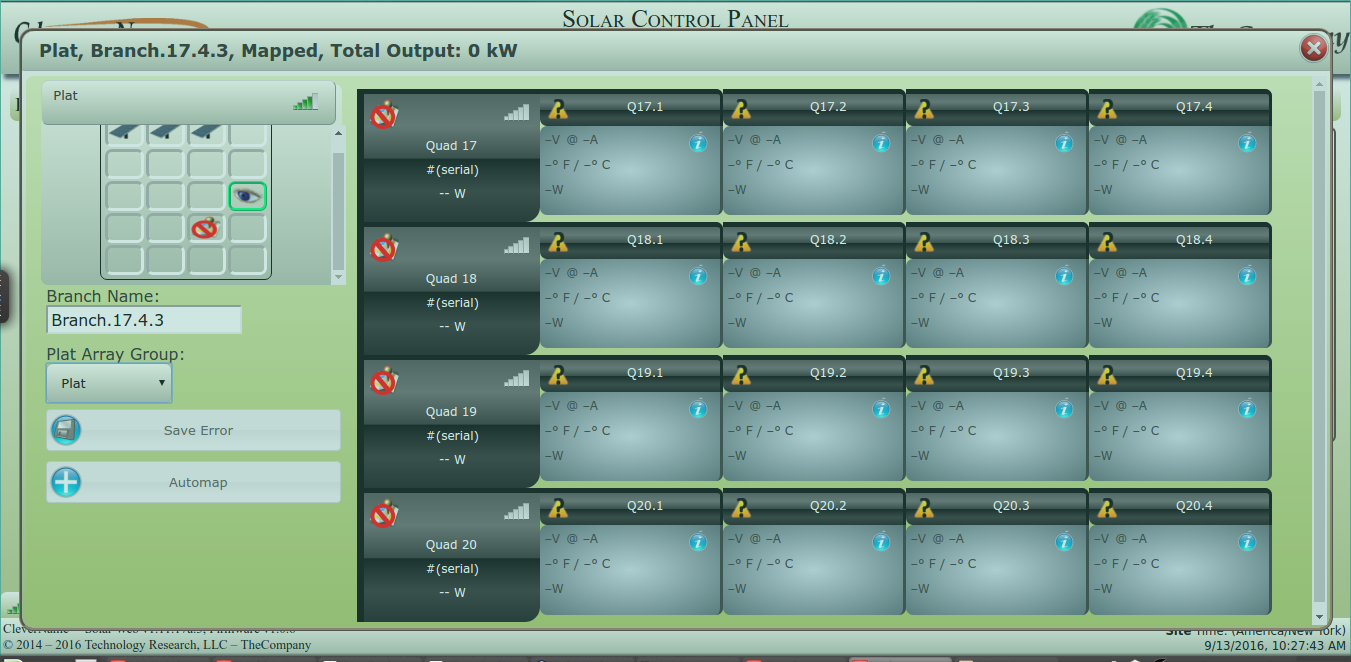
Task: Click the unmapped icon for Quad 17
Action: tap(383, 115)
